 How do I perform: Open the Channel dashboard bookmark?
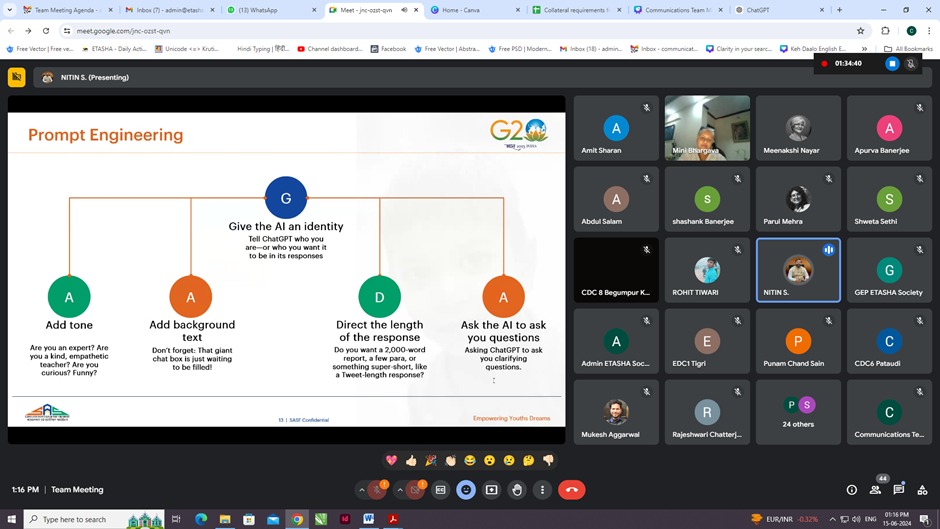[x=329, y=49]
